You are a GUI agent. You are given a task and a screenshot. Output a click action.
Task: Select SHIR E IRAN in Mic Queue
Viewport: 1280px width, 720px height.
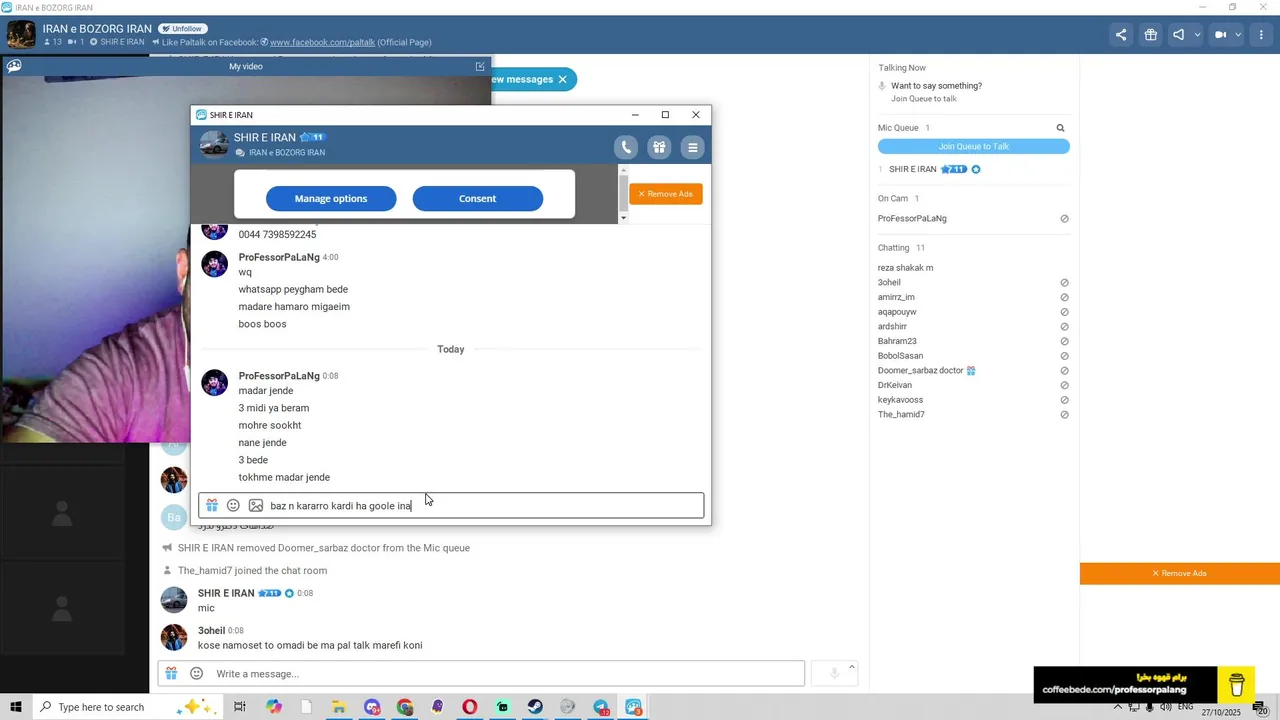pos(913,170)
